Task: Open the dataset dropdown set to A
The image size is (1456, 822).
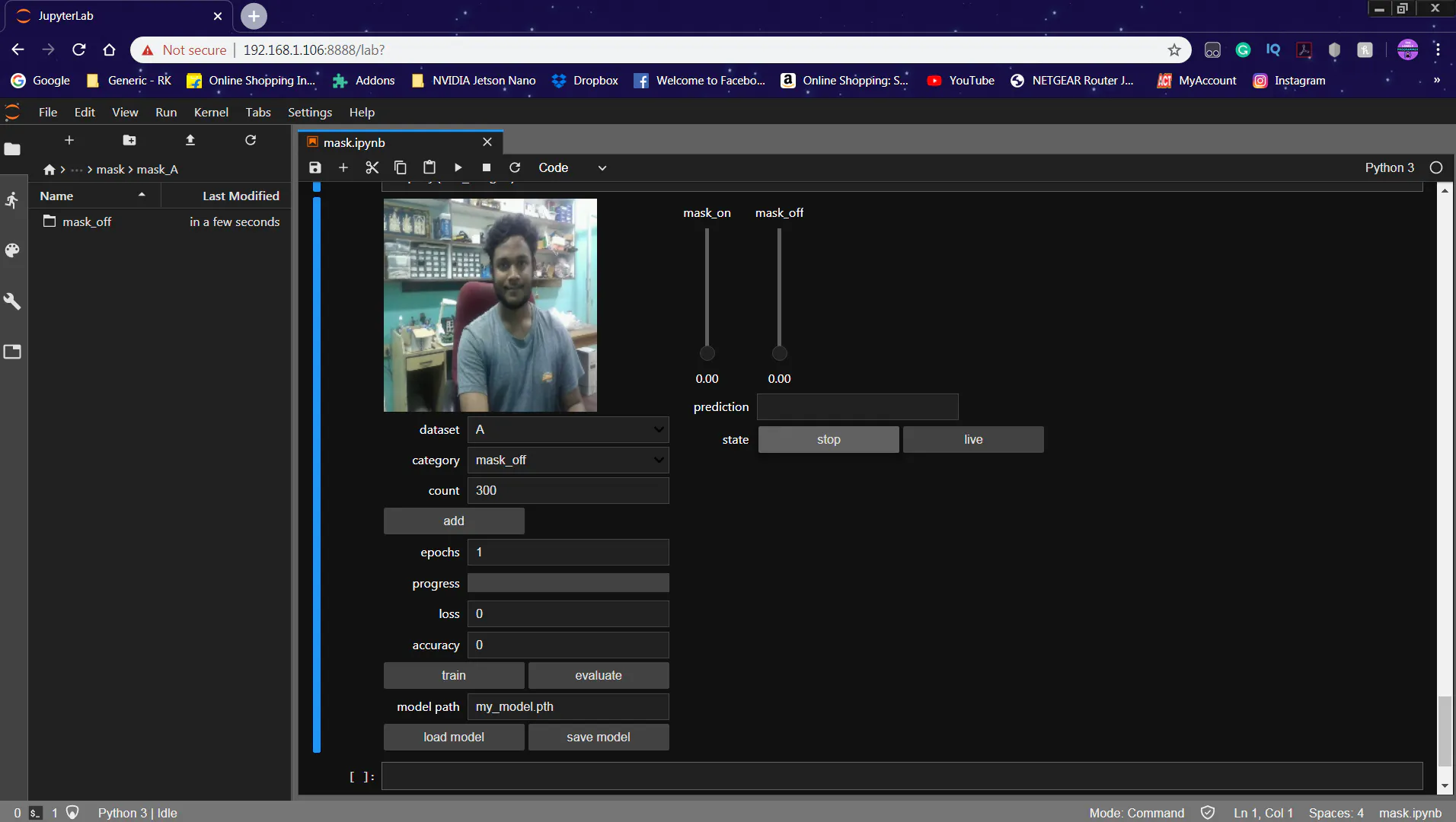Action: (x=568, y=429)
